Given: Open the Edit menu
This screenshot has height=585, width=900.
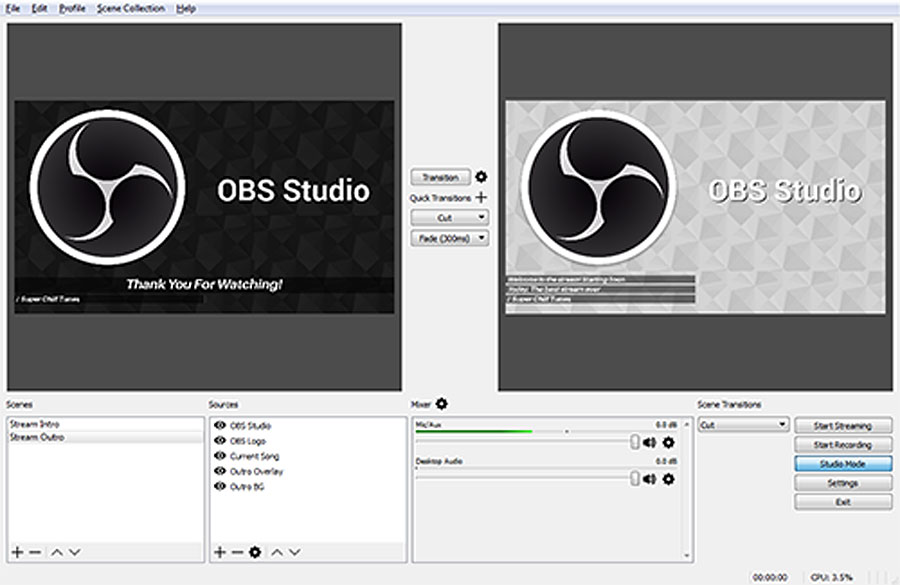Looking at the screenshot, I should 39,9.
